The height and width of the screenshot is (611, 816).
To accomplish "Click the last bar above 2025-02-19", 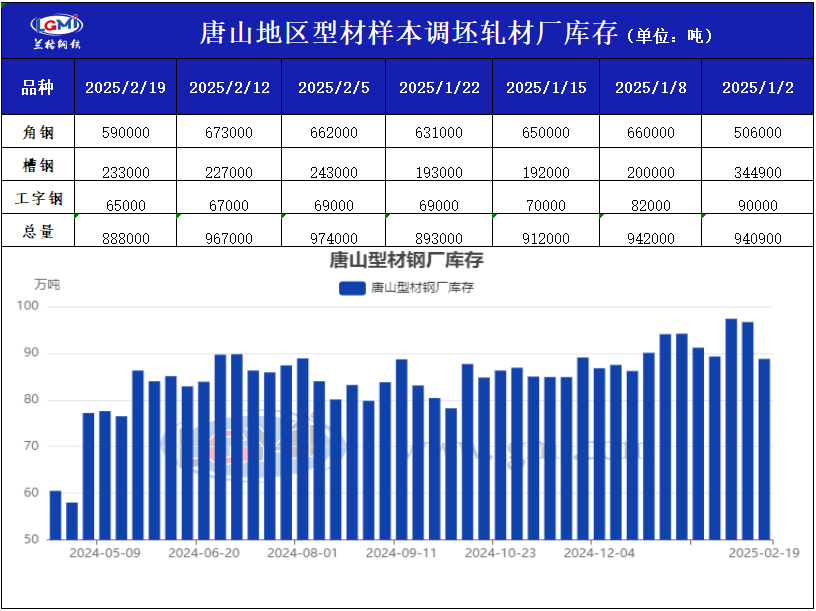I will click(x=764, y=450).
